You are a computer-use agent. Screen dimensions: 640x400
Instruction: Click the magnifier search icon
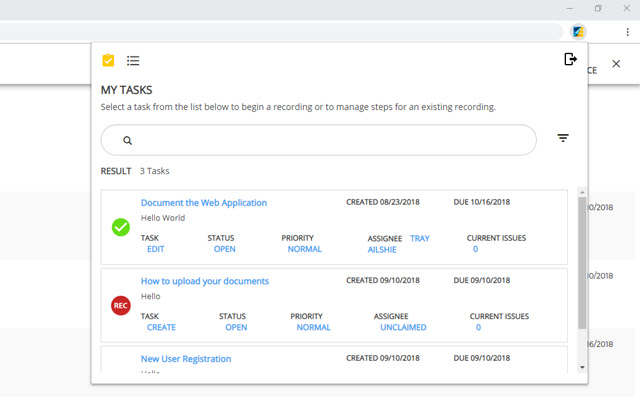coord(127,140)
